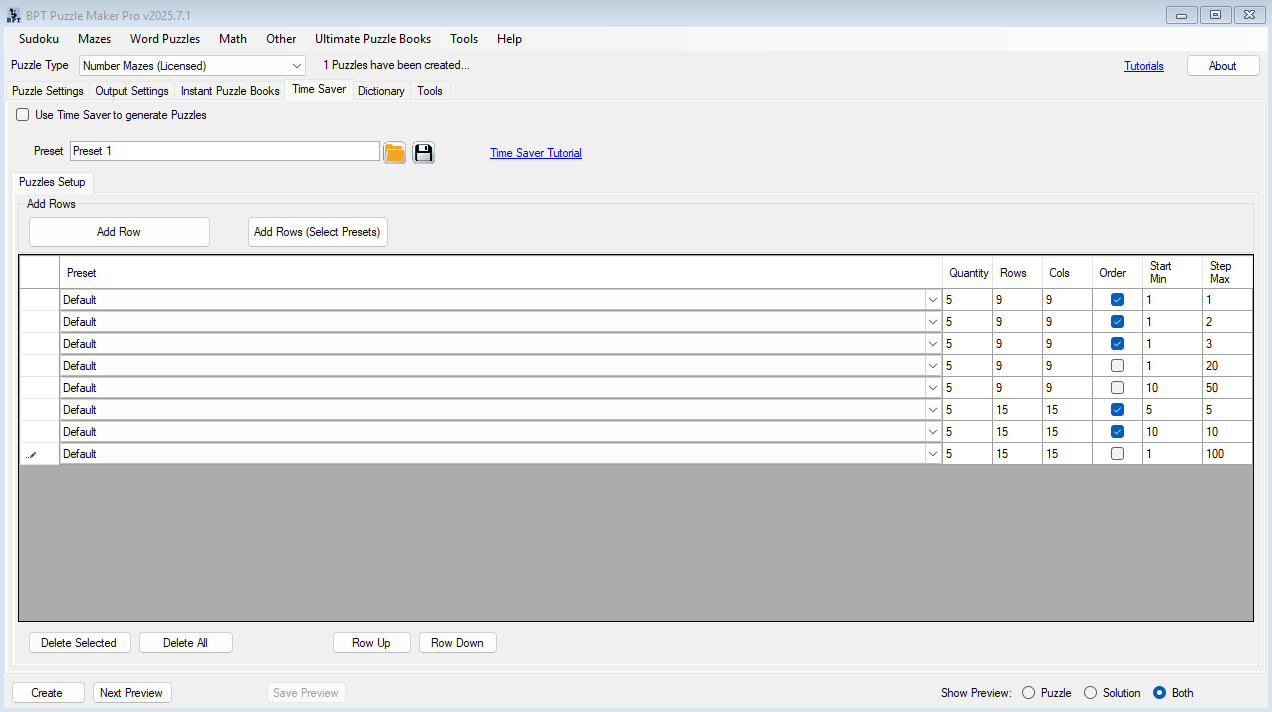This screenshot has height=712, width=1272.
Task: Open the Word Puzzles menu
Action: [165, 39]
